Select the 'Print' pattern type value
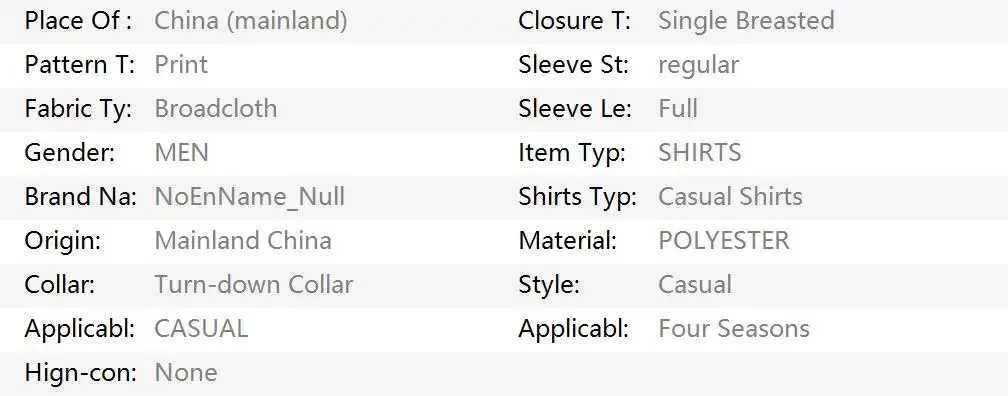The height and width of the screenshot is (396, 1008). 181,65
